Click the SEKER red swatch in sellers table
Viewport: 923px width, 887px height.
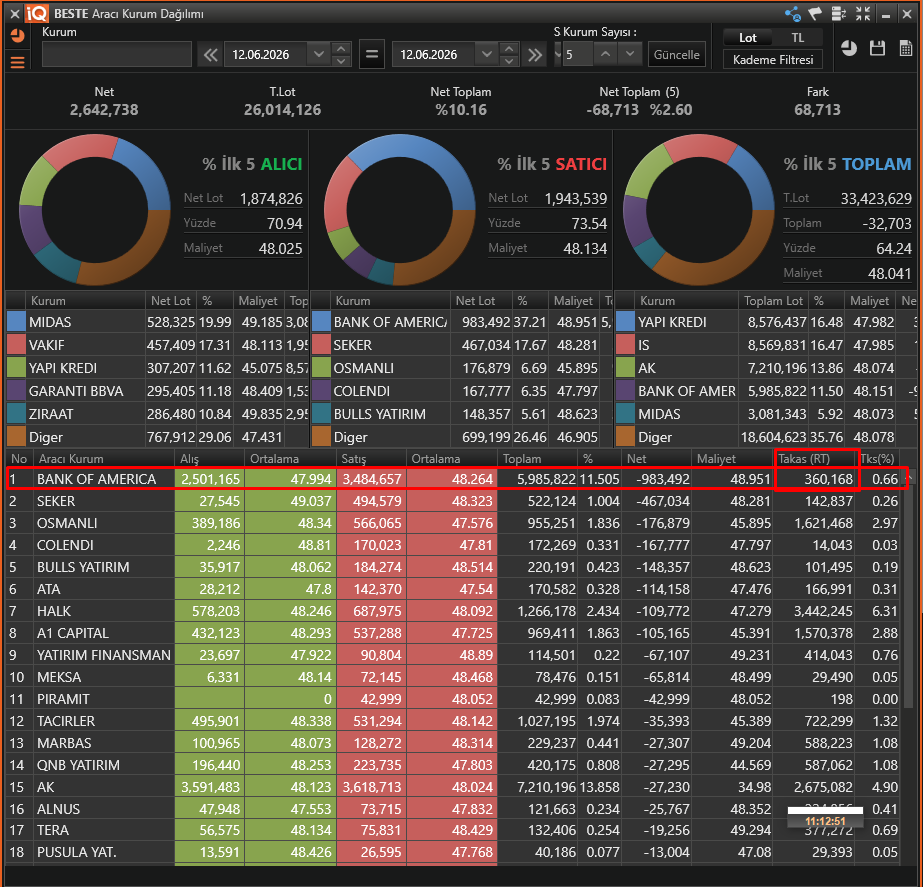click(321, 345)
